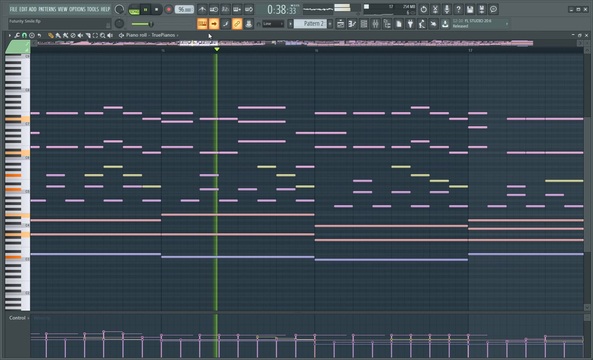Stop playback with the stop button

click(157, 9)
